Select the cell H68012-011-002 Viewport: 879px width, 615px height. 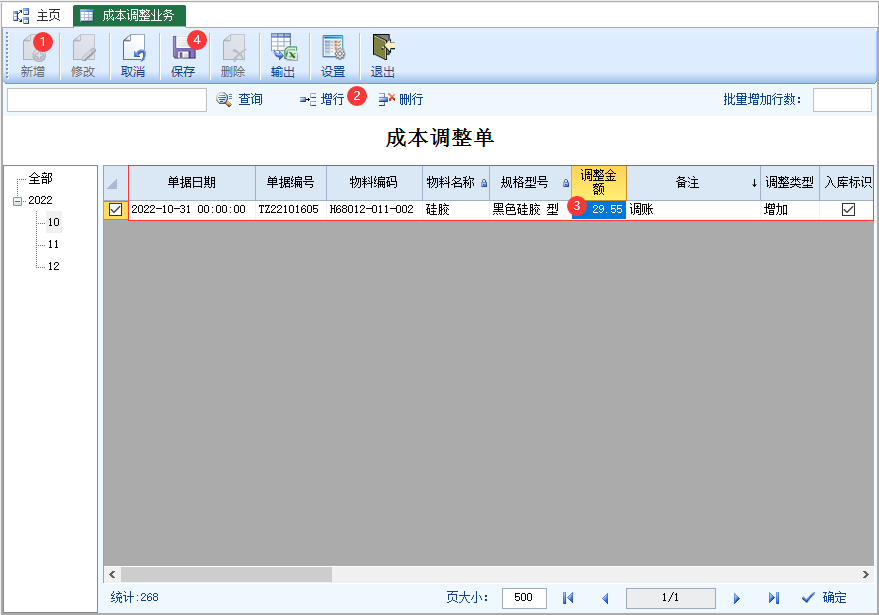coord(374,210)
